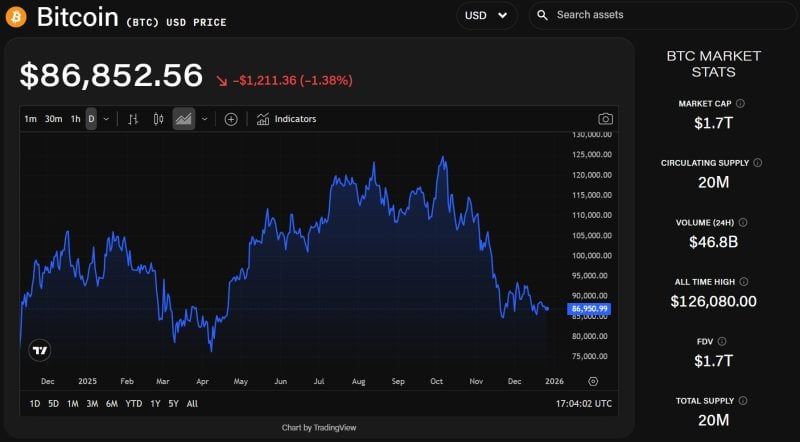Expand the time interval dropdown arrow
Viewport: 800px width, 442px height.
(106, 119)
